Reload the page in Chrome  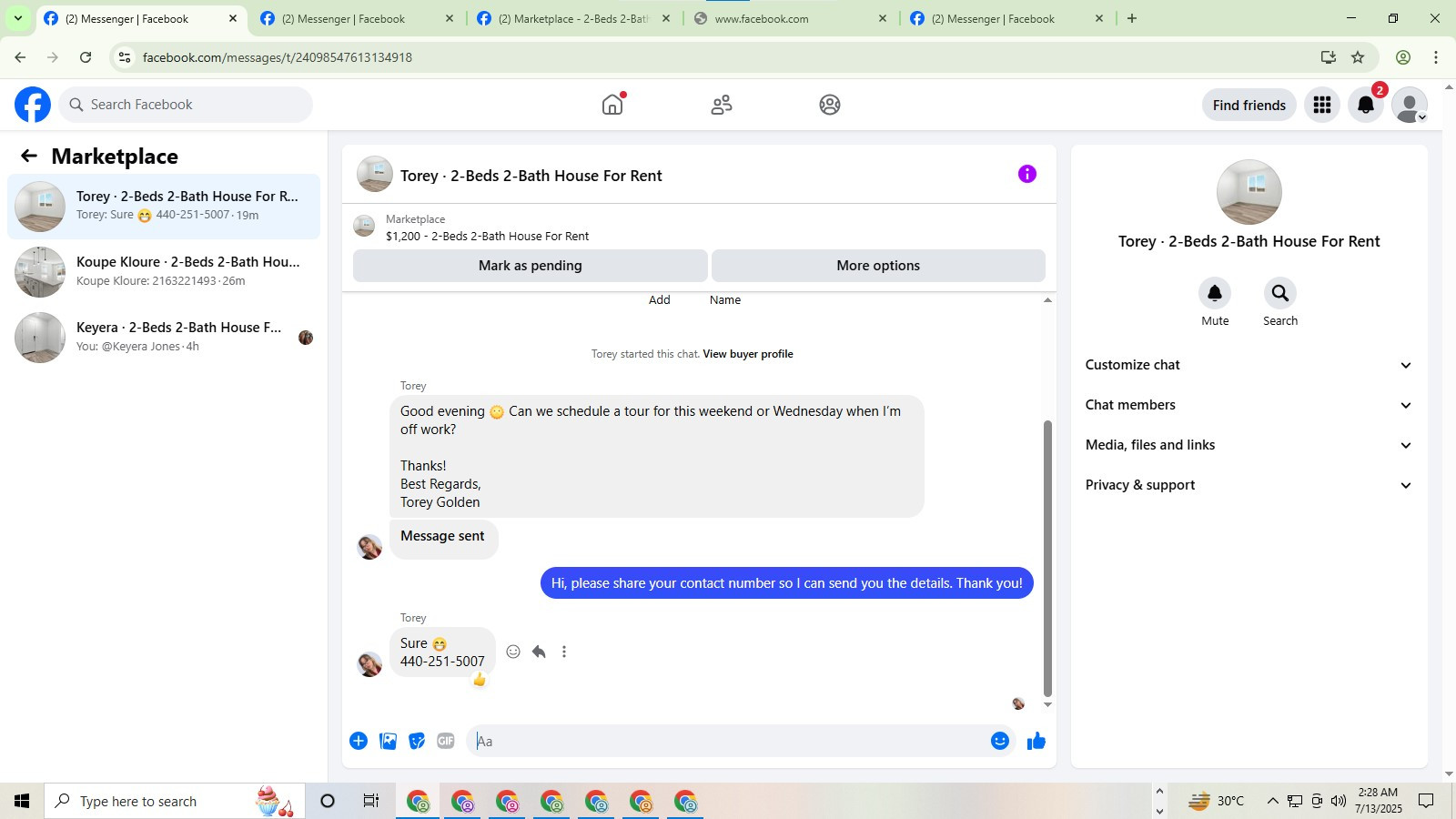click(86, 57)
